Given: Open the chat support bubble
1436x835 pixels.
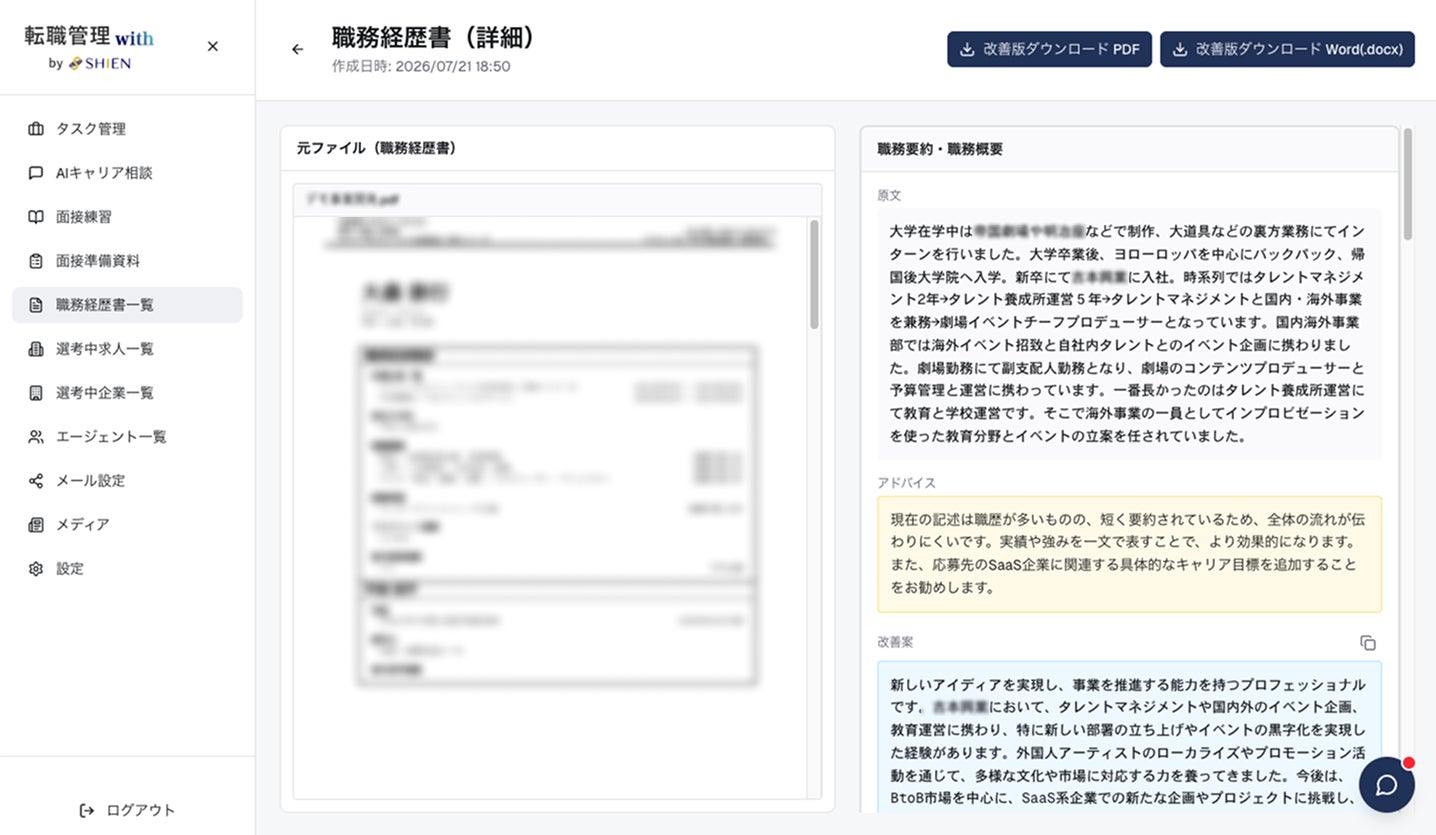Looking at the screenshot, I should (x=1387, y=785).
